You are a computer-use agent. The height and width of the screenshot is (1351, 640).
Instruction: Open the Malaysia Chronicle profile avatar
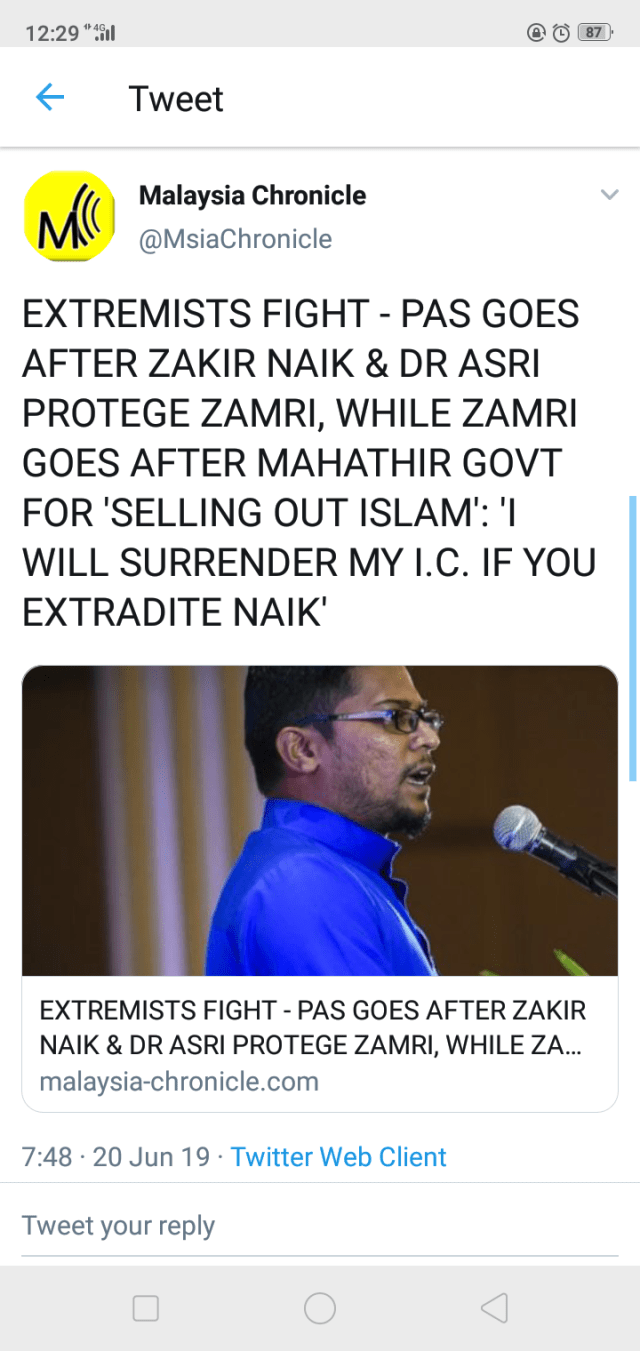click(x=69, y=216)
